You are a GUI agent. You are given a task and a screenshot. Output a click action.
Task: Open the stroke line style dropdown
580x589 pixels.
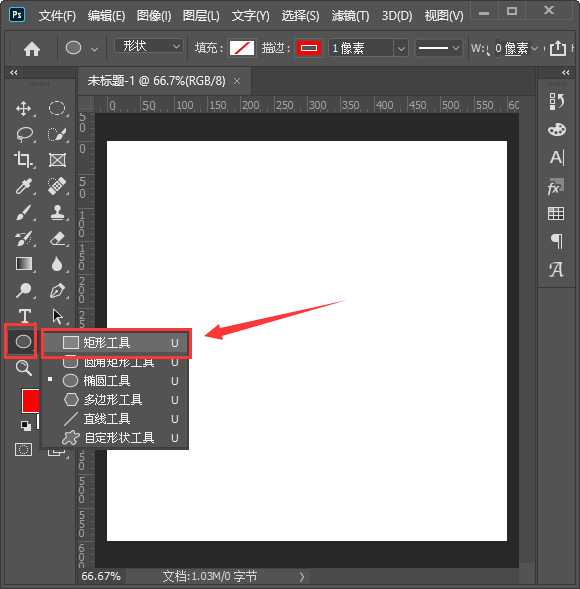(438, 48)
